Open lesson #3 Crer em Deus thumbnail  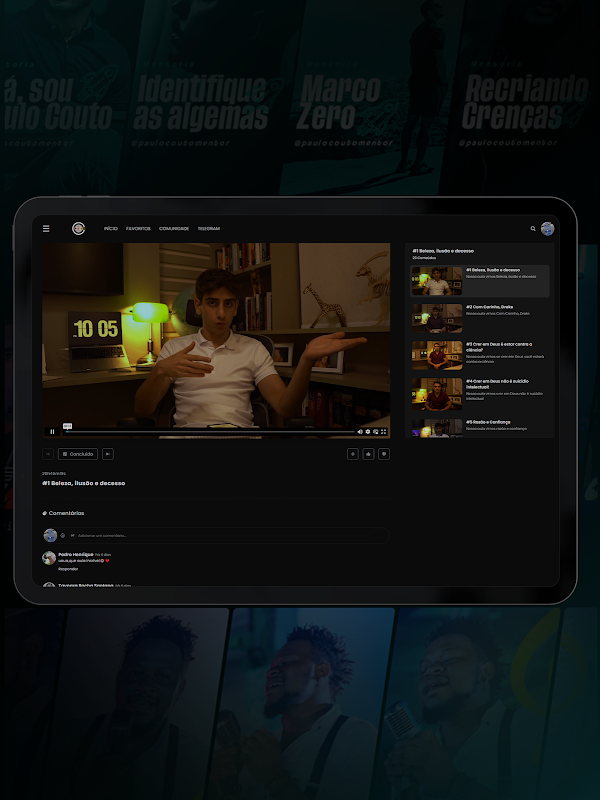click(437, 355)
